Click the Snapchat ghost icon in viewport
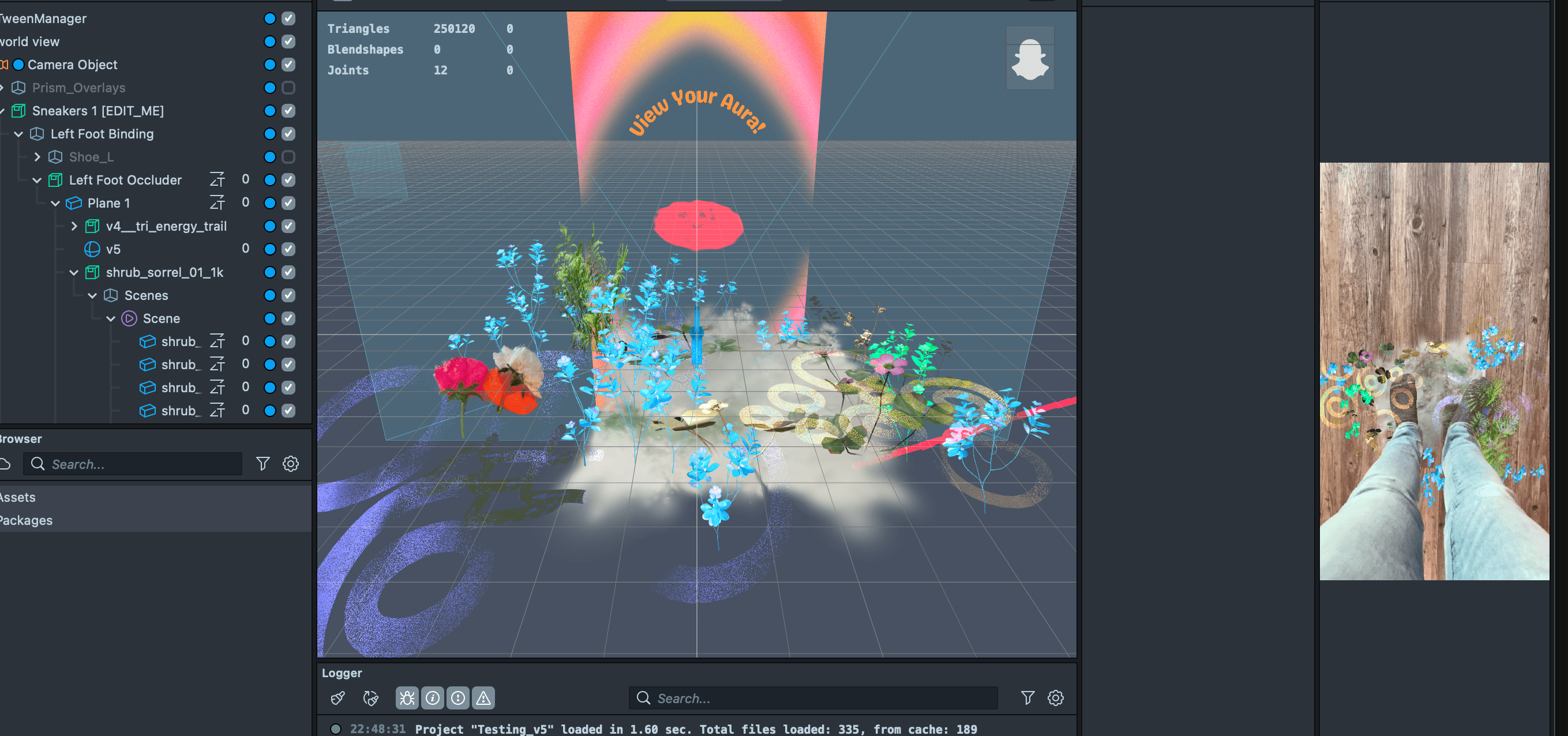The width and height of the screenshot is (1568, 736). pos(1030,58)
